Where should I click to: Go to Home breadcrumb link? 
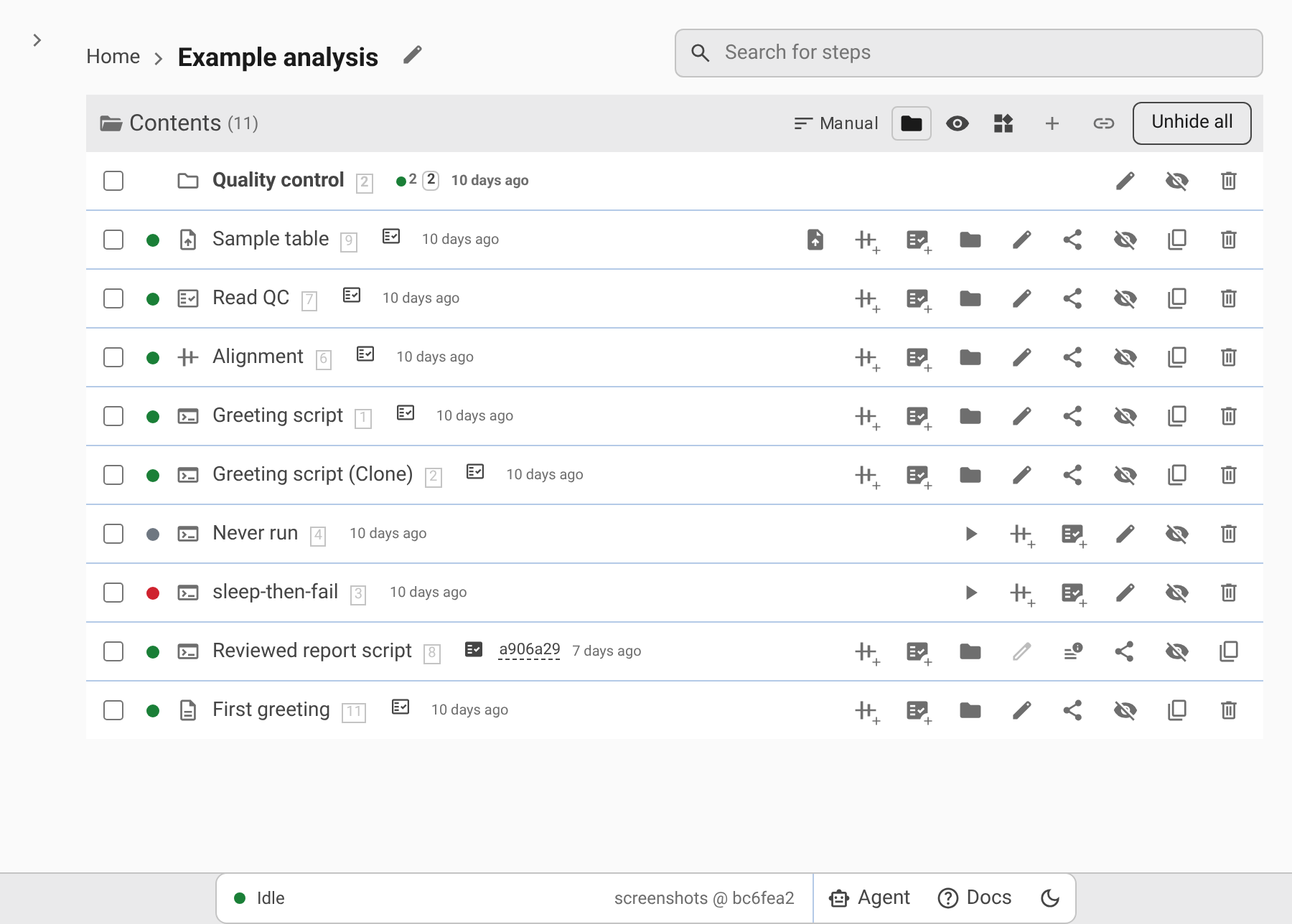point(113,57)
